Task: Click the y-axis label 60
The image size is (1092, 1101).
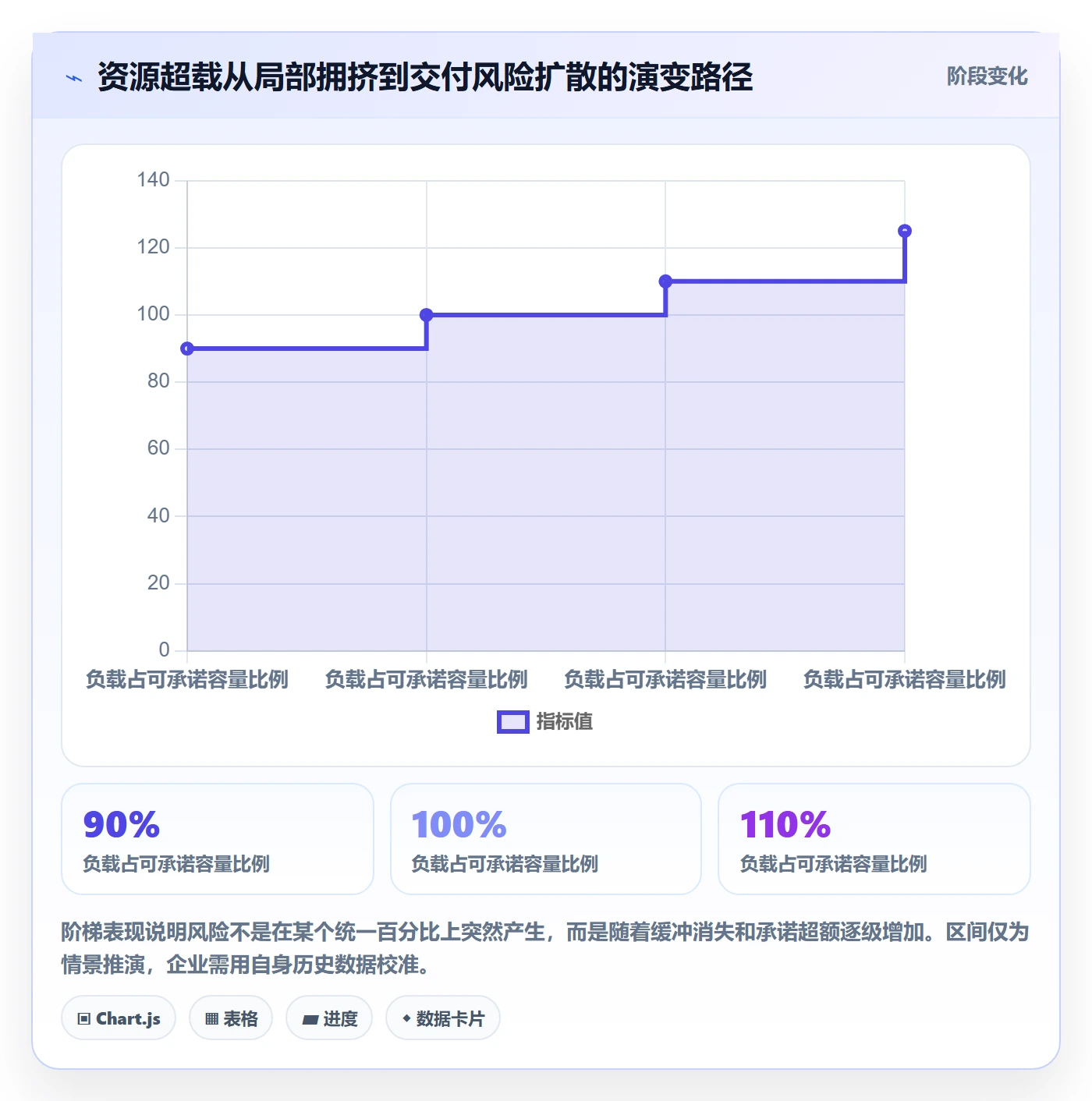Action: click(158, 448)
